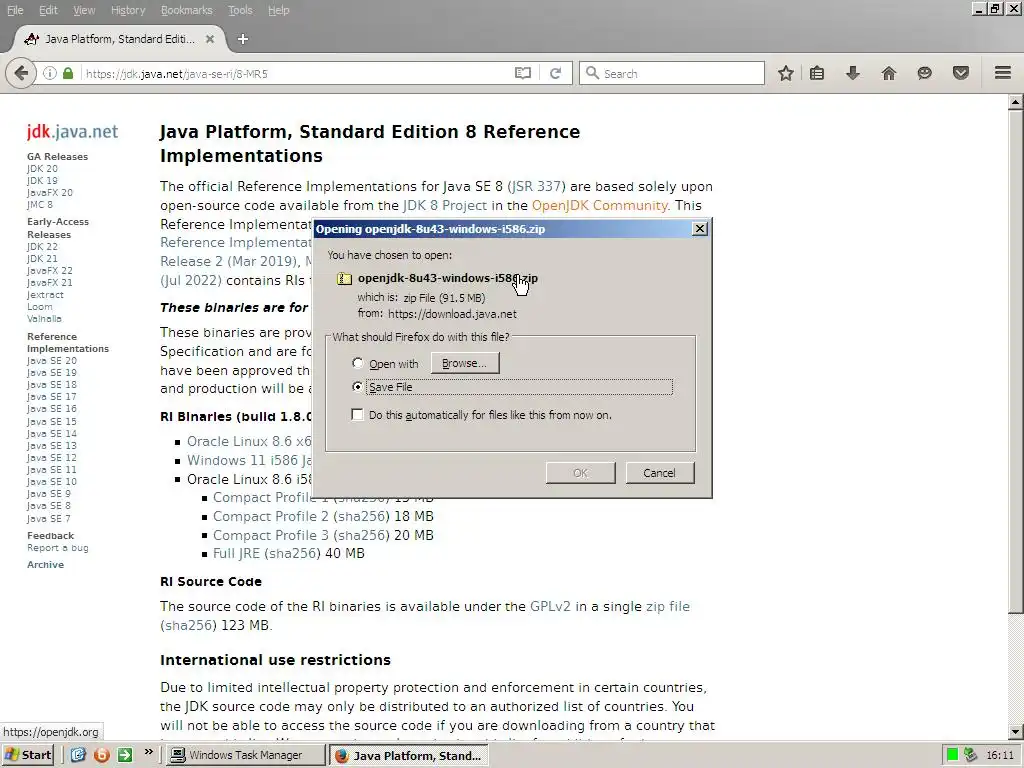Open the Edit menu
1024x768 pixels.
pyautogui.click(x=48, y=10)
